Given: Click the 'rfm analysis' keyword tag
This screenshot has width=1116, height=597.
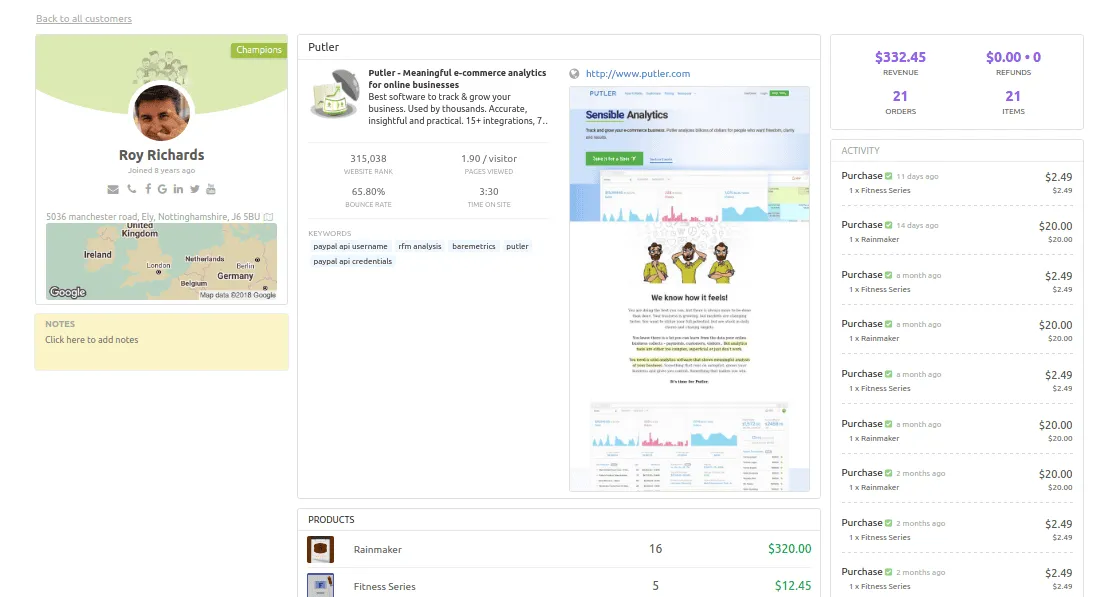Looking at the screenshot, I should [420, 246].
